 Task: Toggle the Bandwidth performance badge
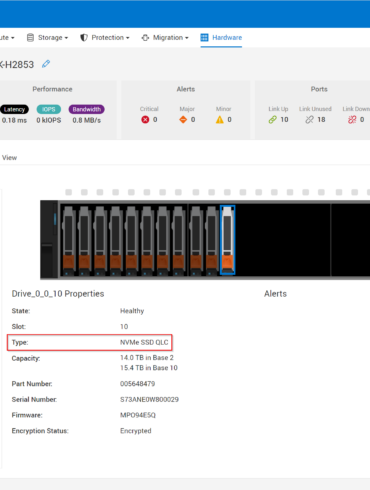(x=87, y=109)
